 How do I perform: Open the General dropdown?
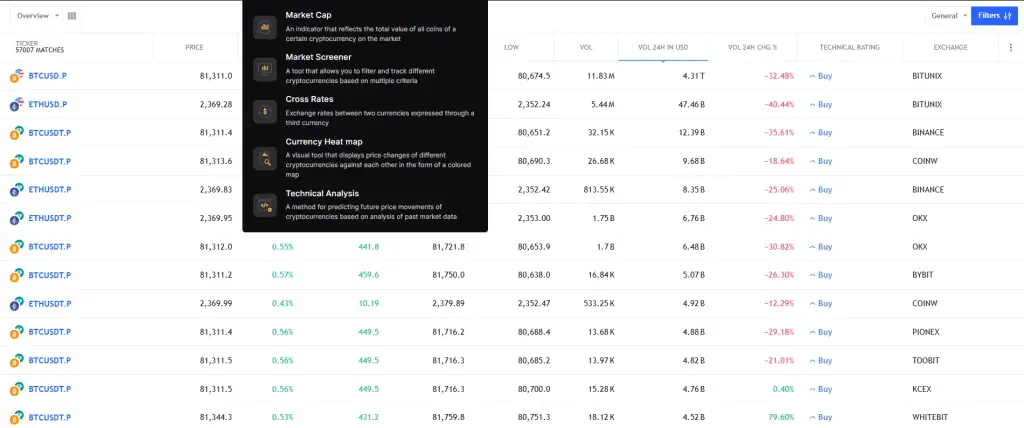949,16
